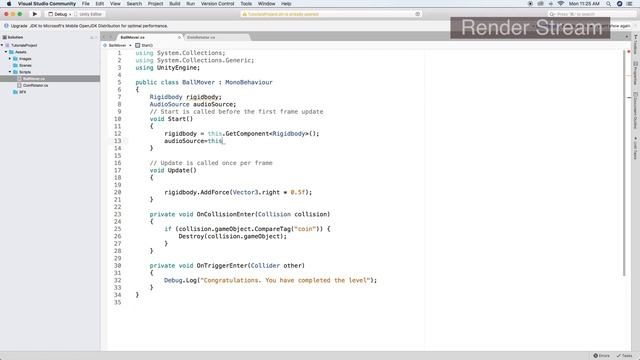This screenshot has height=360, width=640.
Task: Collapse the Assets folder
Action: 6,52
